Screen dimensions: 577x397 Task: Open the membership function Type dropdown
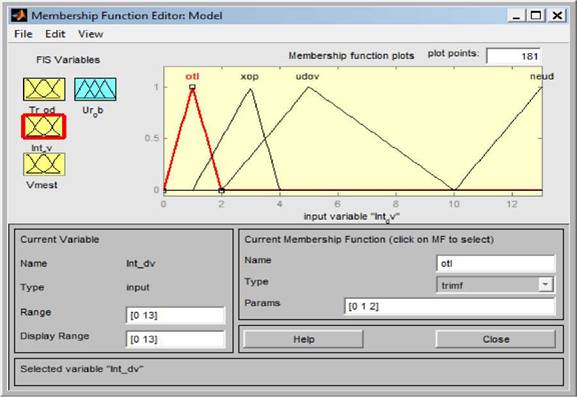click(x=495, y=285)
